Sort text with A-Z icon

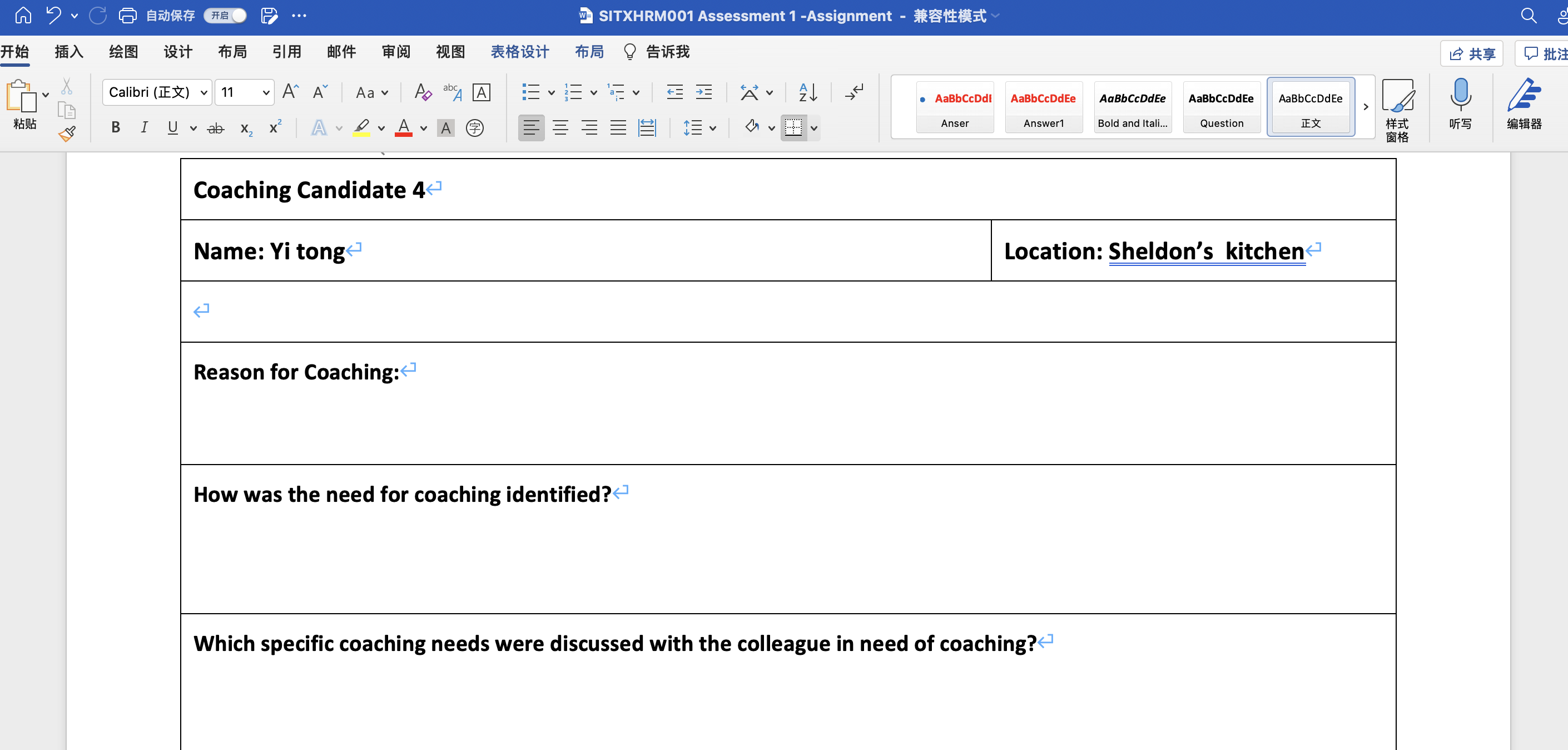tap(808, 92)
